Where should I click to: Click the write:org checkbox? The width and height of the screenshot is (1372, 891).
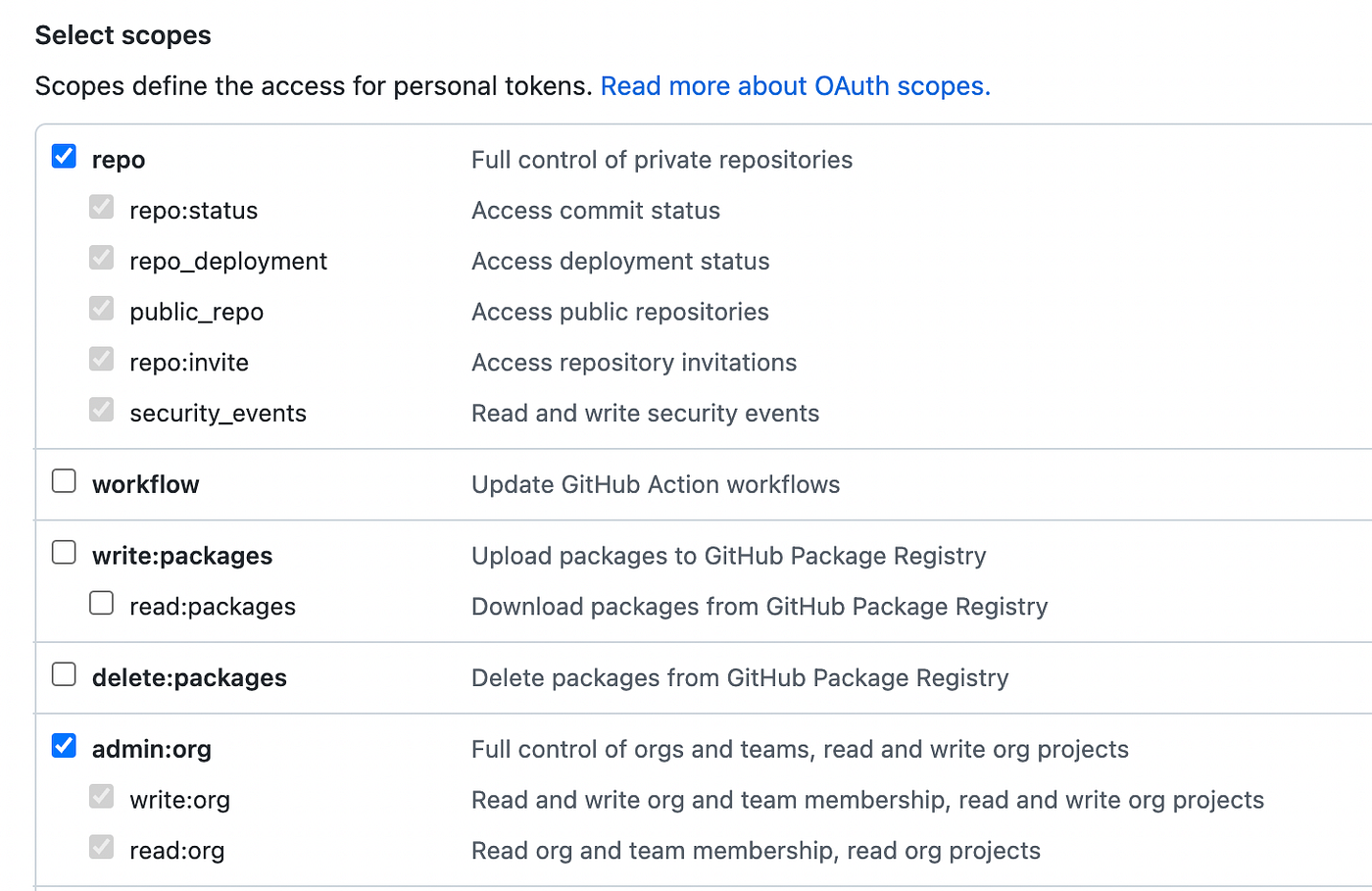(x=101, y=796)
